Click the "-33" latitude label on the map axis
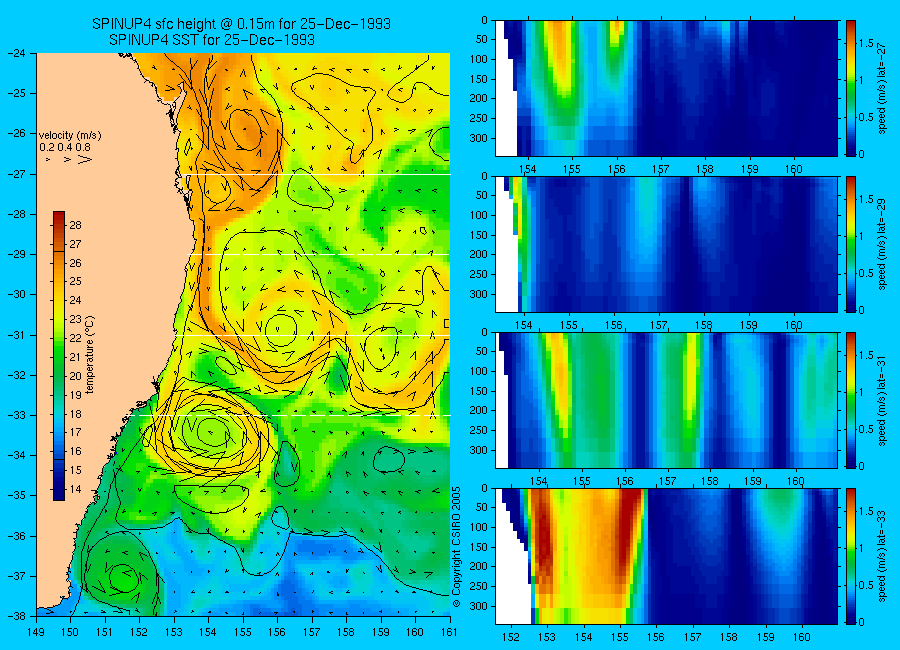This screenshot has height=650, width=900. (x=16, y=415)
